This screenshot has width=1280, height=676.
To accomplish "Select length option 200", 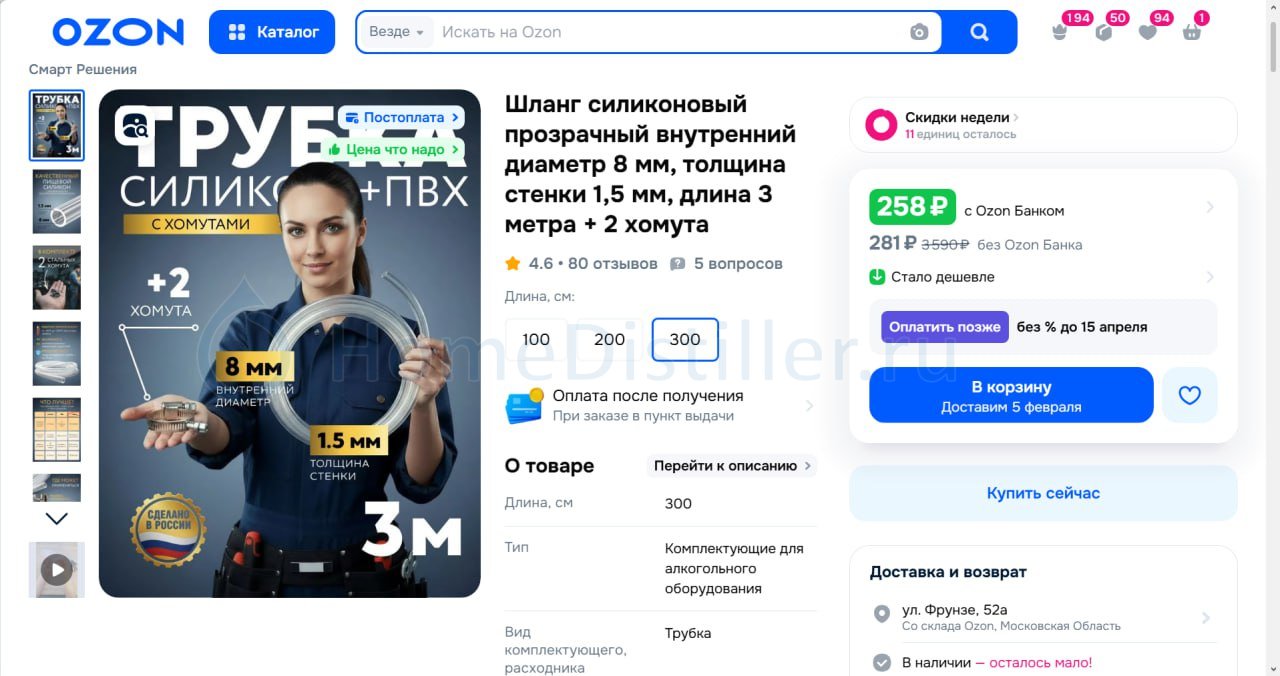I will (x=609, y=339).
